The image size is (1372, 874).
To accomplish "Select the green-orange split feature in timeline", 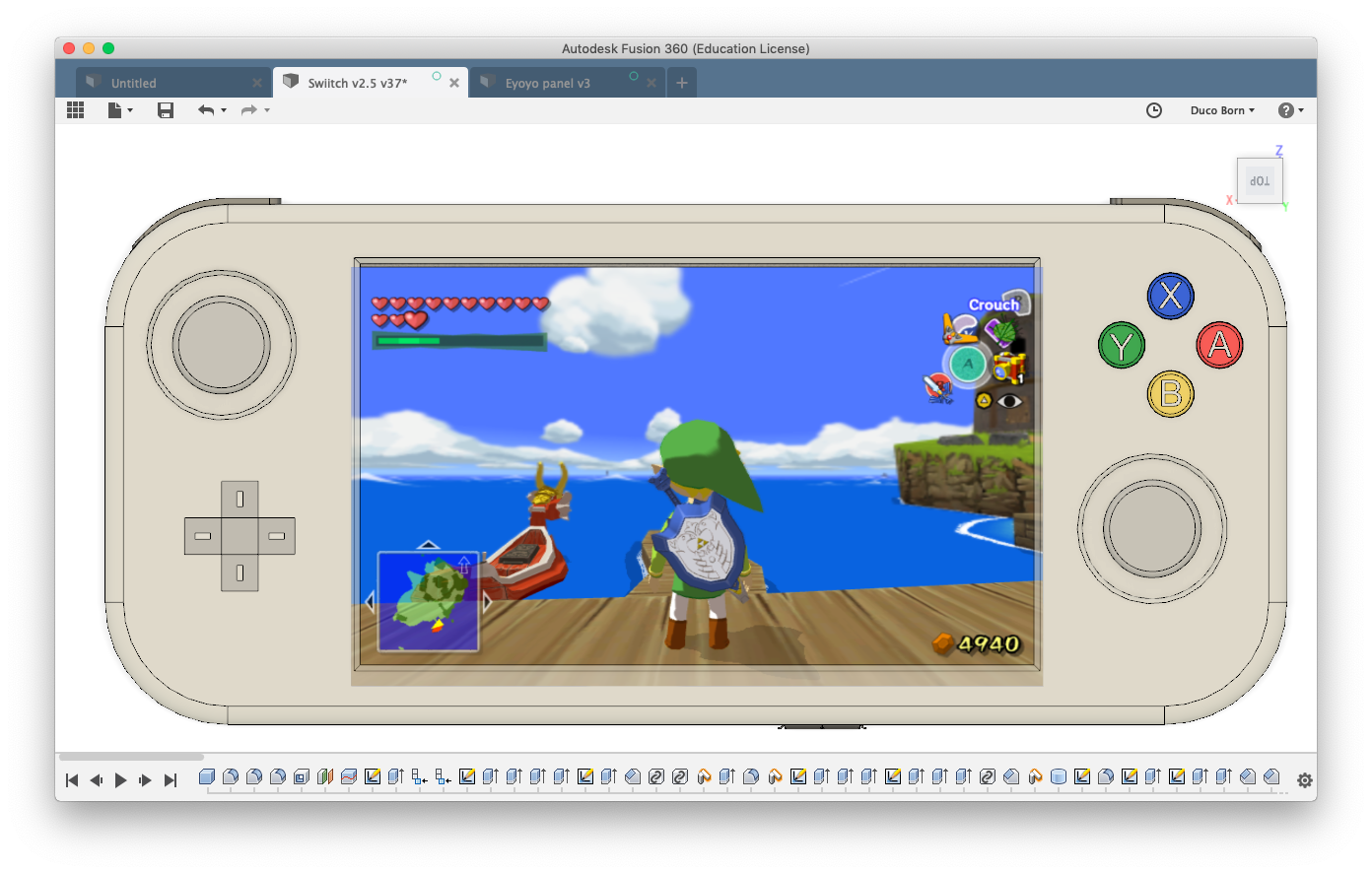I will [325, 776].
